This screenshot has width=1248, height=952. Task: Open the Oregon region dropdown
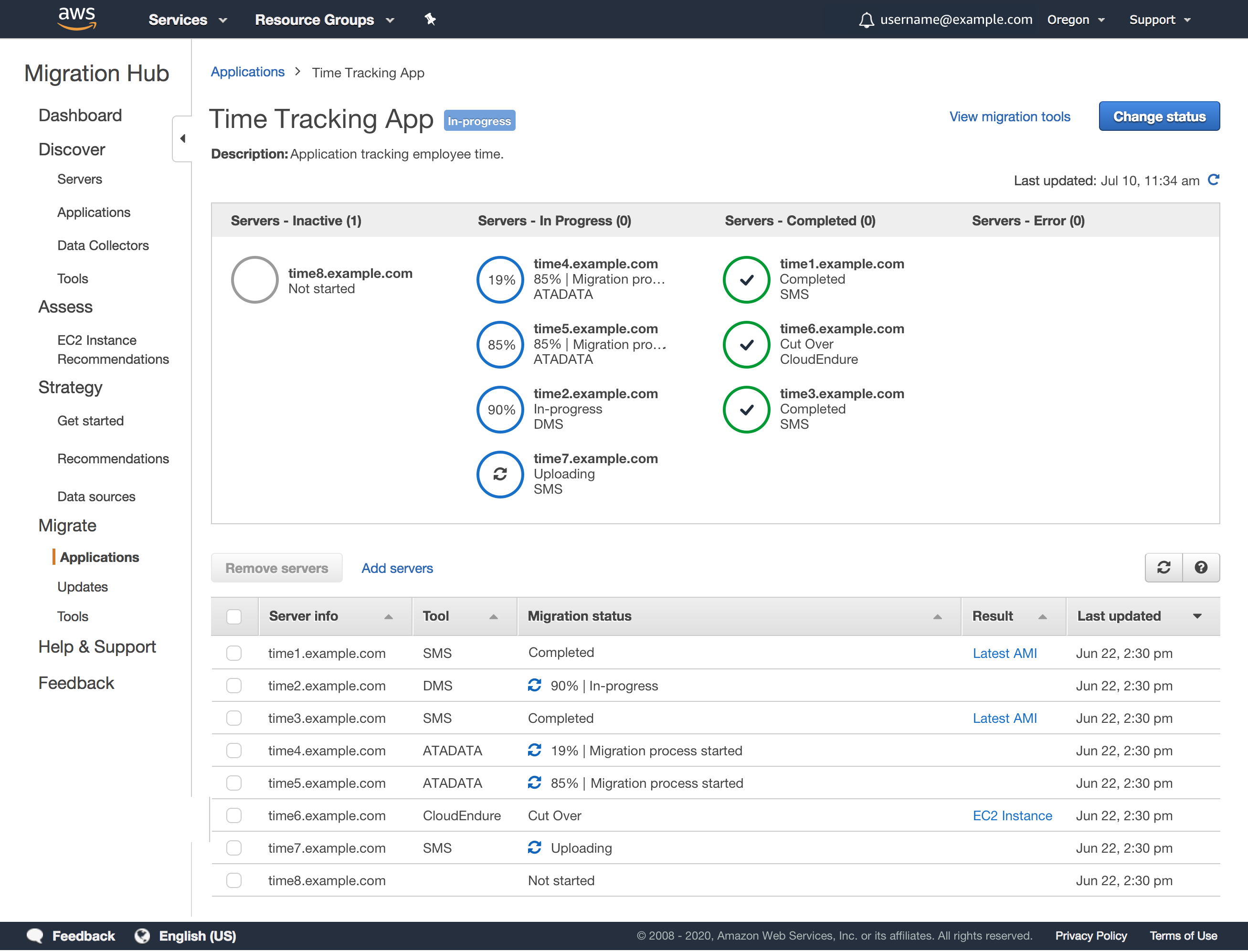[1076, 20]
